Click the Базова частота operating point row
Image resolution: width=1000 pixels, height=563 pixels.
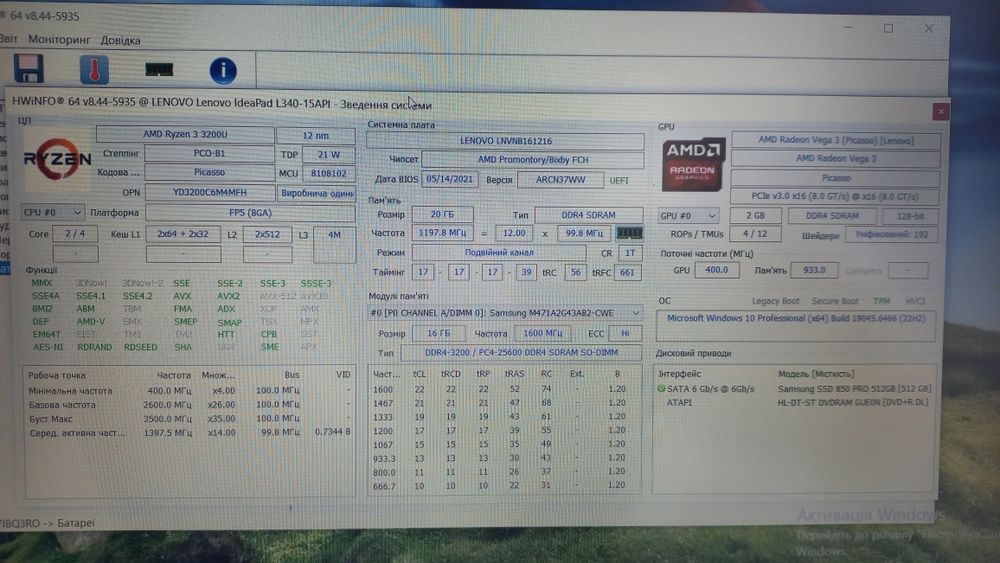coord(189,405)
